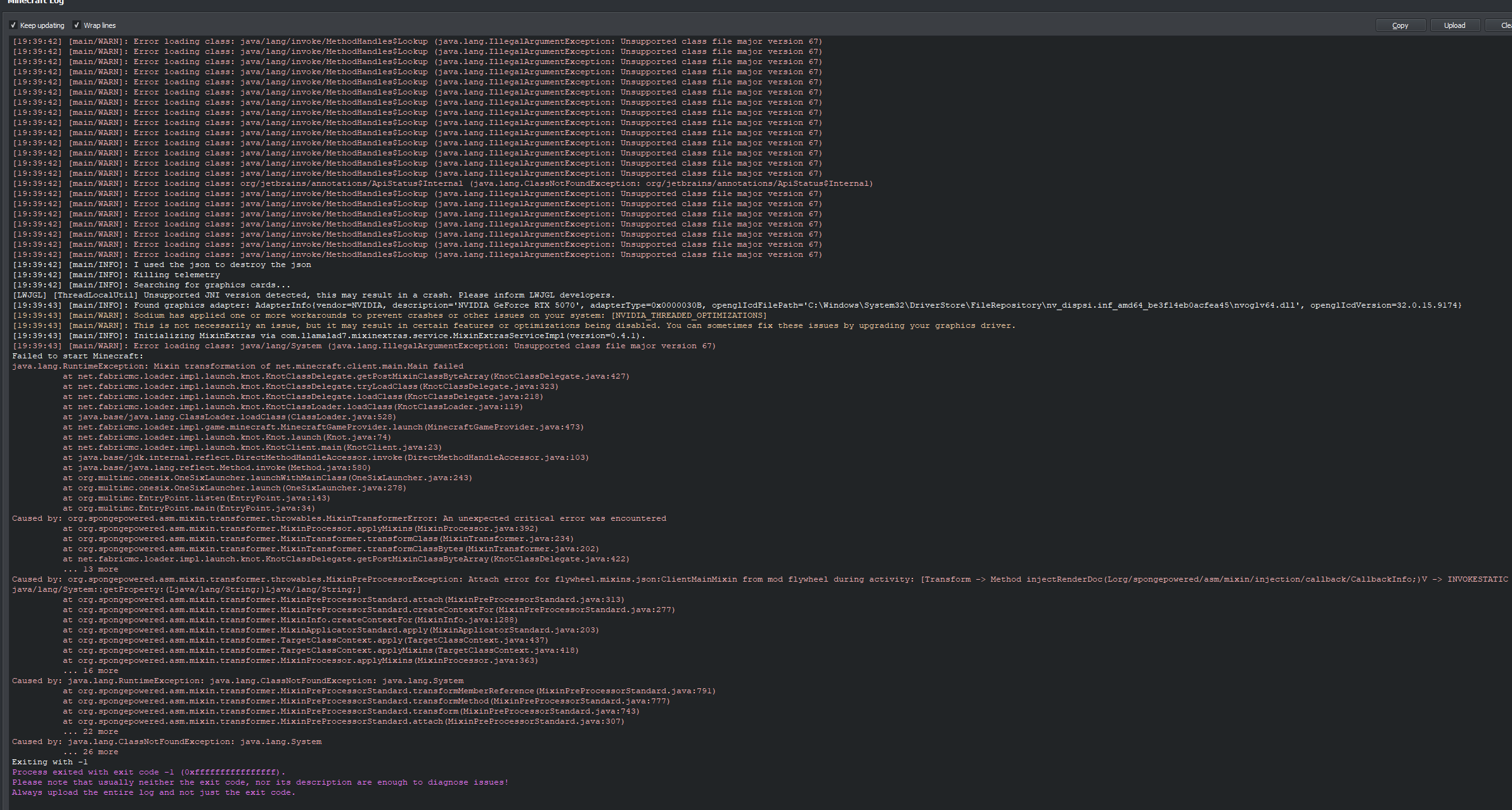Click the 'Searching for graphics cards...' line
1512x810 pixels.
coord(212,285)
